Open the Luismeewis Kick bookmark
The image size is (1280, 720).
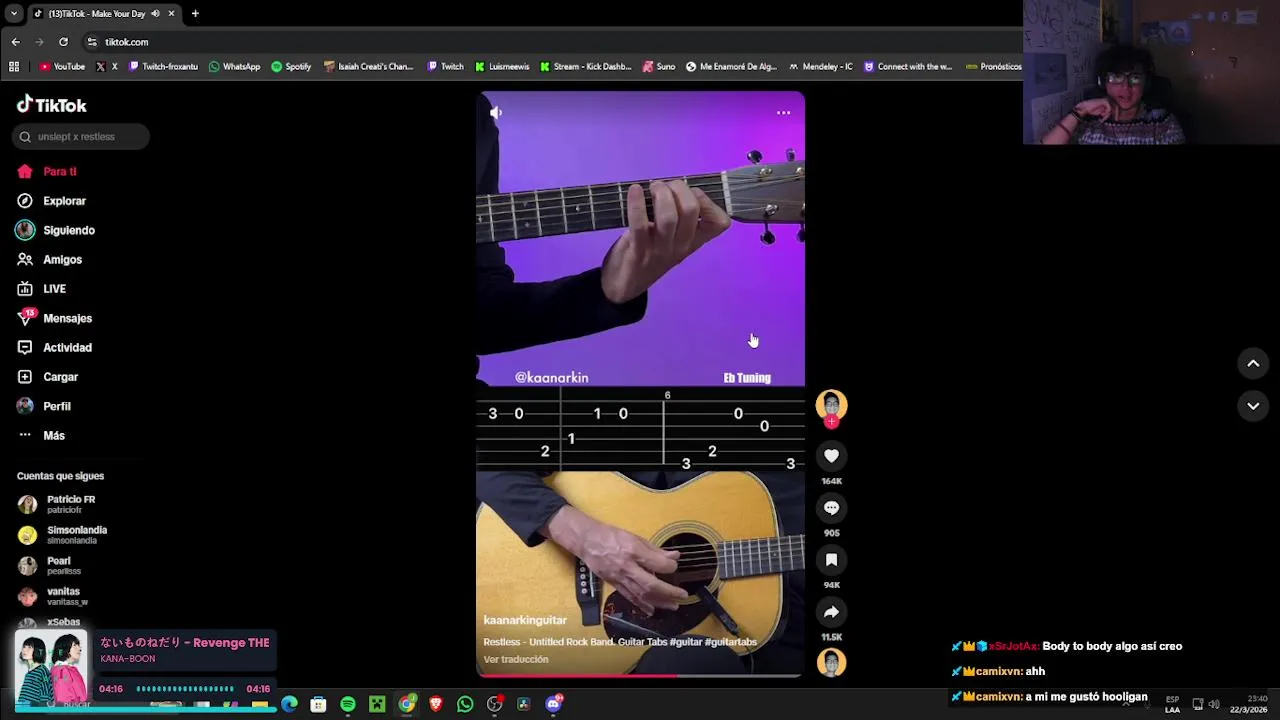click(502, 67)
